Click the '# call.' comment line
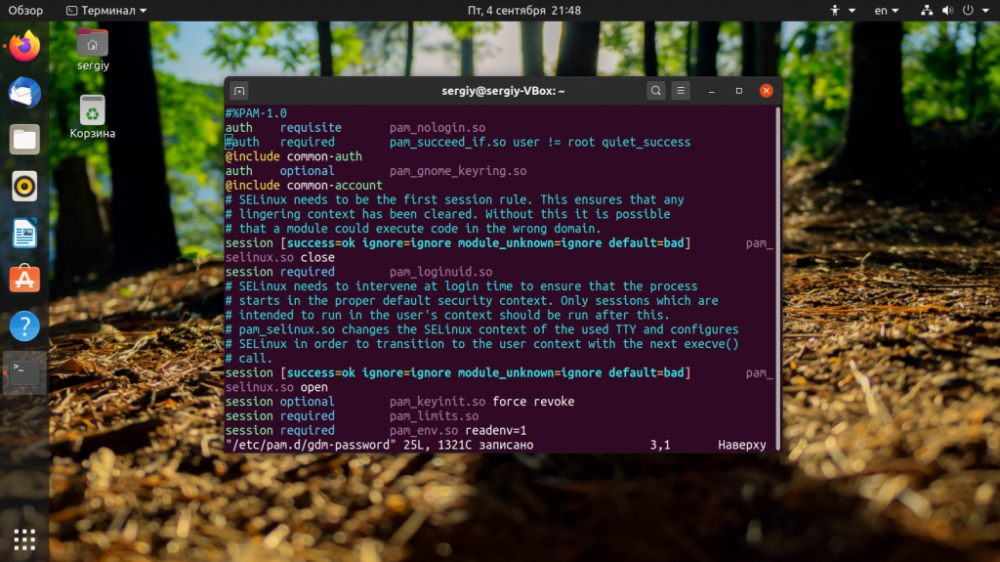This screenshot has height=562, width=1000. tap(249, 359)
